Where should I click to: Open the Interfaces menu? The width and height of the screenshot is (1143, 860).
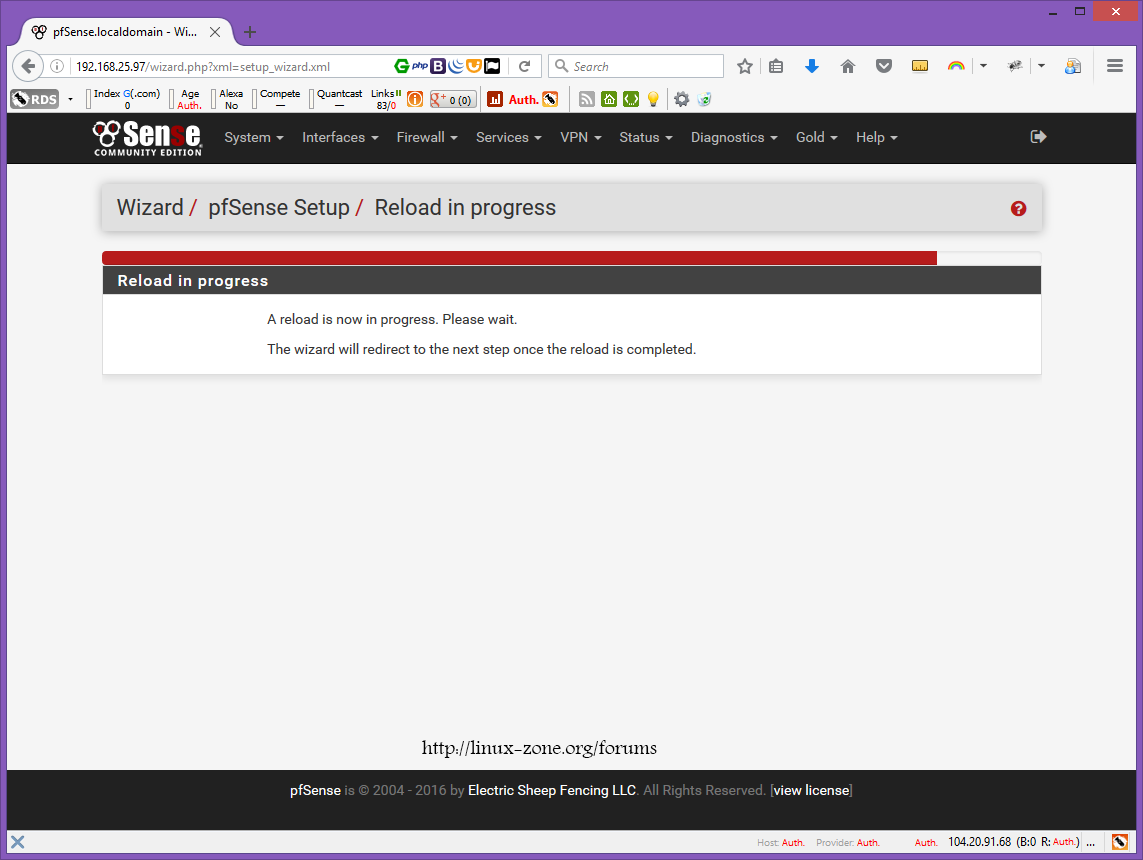pyautogui.click(x=340, y=138)
